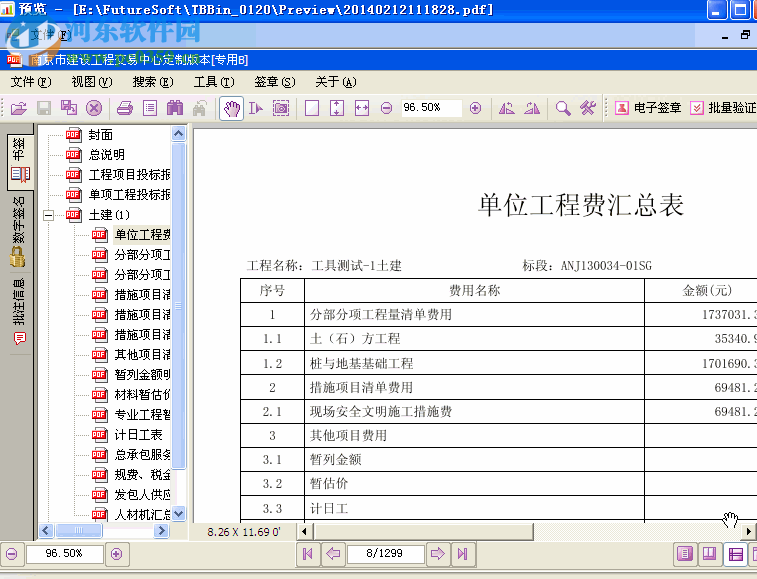This screenshot has width=757, height=579.
Task: Click the Save copy toolbar icon
Action: coord(69,108)
